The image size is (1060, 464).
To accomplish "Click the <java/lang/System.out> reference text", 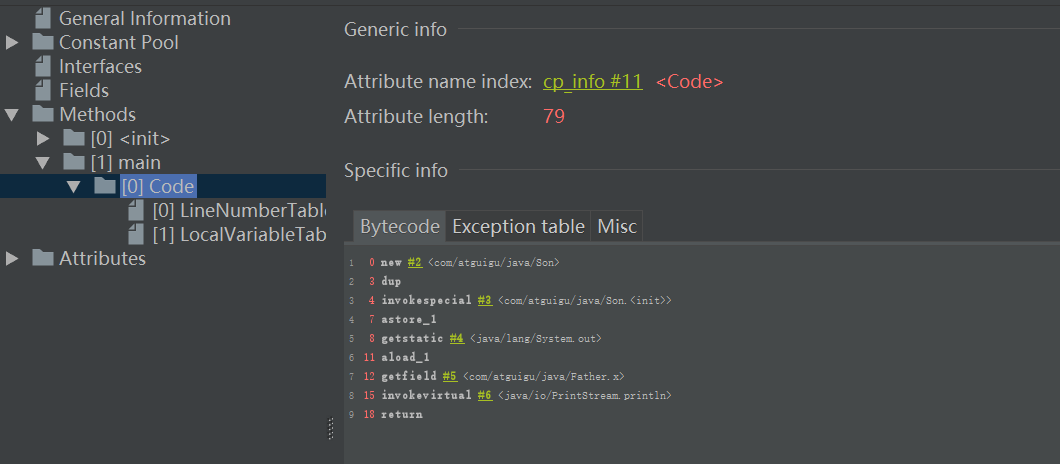I will pyautogui.click(x=535, y=338).
